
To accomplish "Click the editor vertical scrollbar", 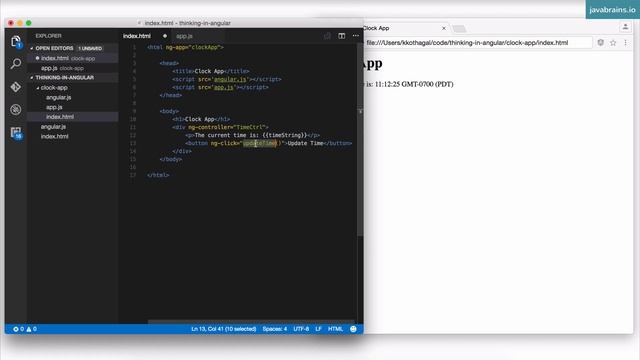I will [x=360, y=139].
